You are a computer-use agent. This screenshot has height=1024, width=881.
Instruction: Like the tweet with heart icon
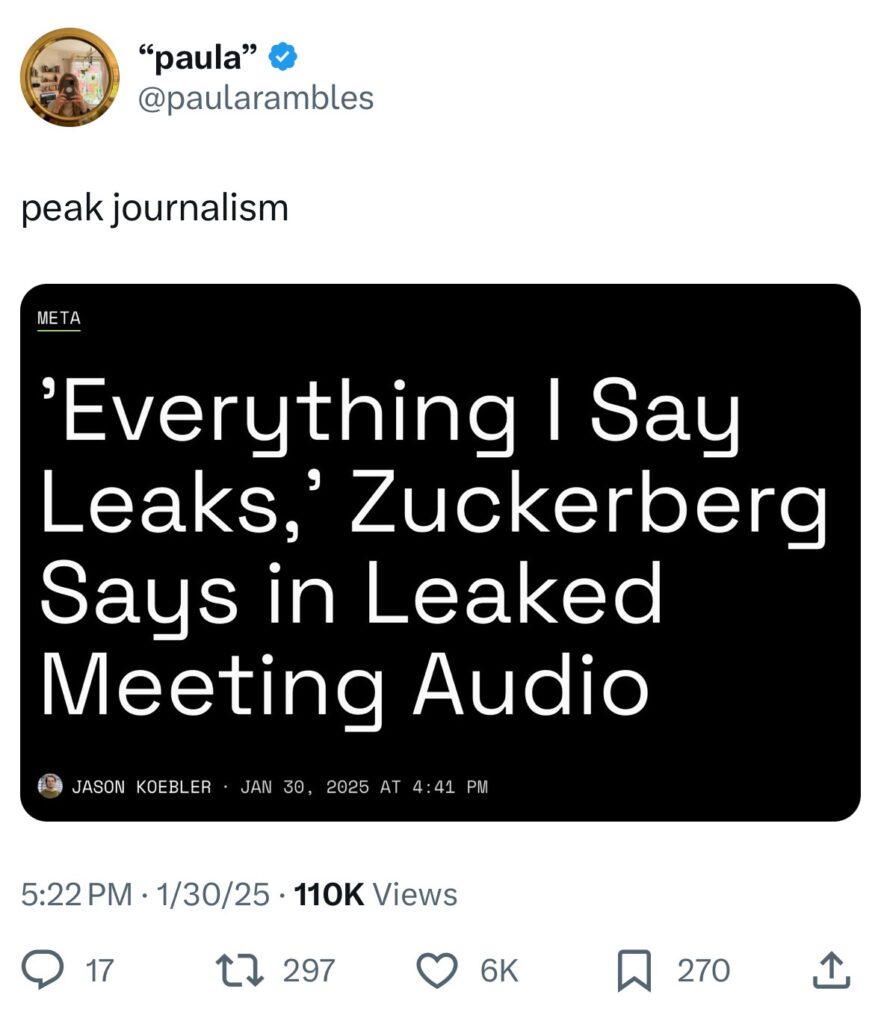[437, 969]
